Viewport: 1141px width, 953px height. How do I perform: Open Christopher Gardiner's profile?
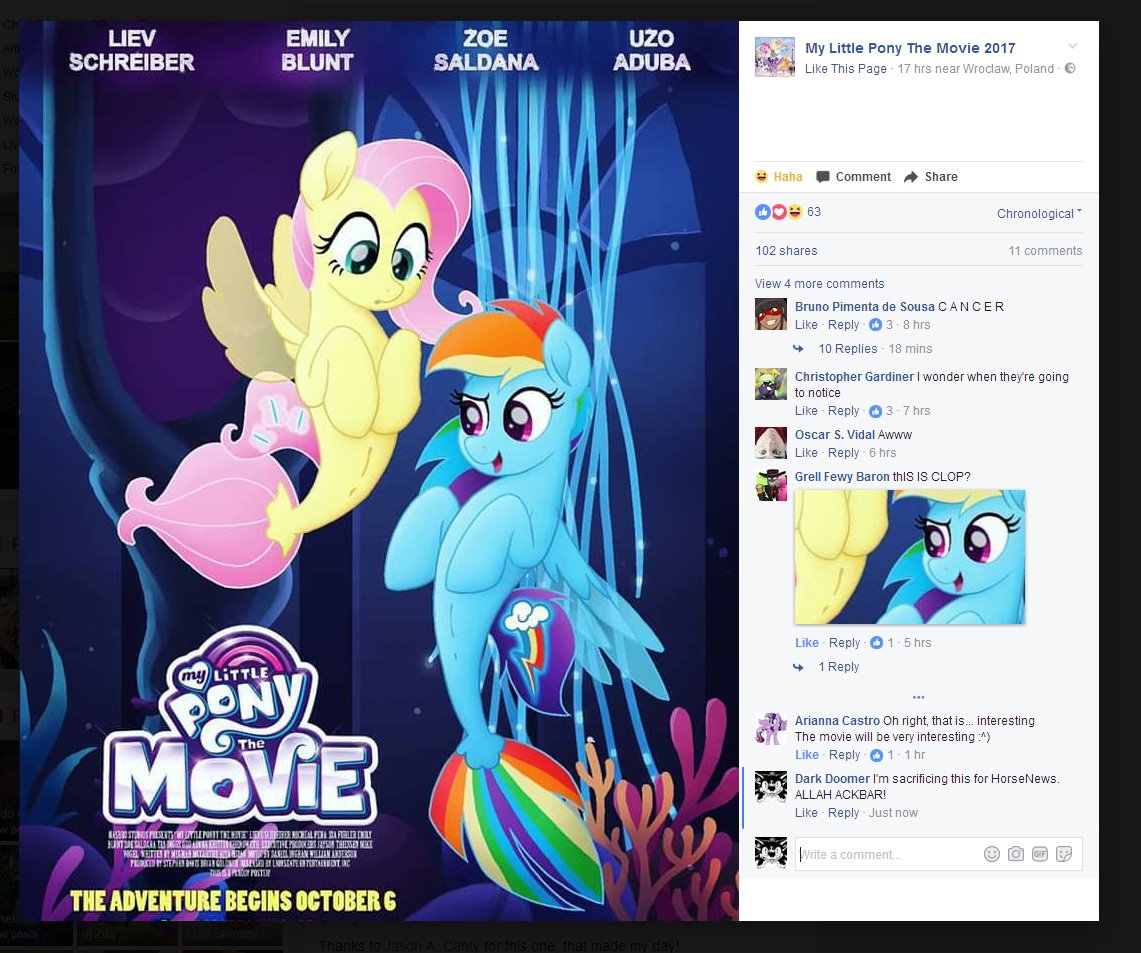tap(854, 376)
